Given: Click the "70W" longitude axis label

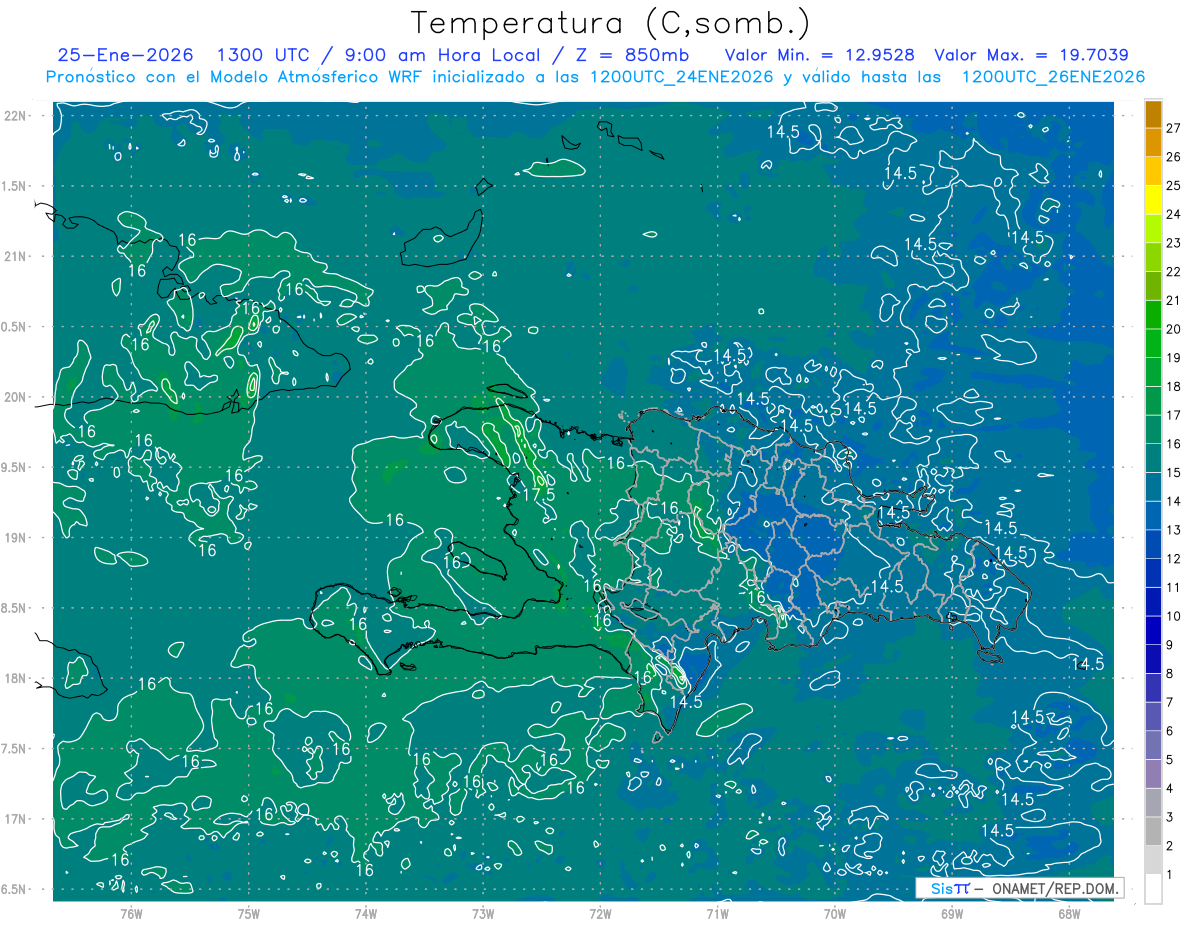Looking at the screenshot, I should pos(835,914).
